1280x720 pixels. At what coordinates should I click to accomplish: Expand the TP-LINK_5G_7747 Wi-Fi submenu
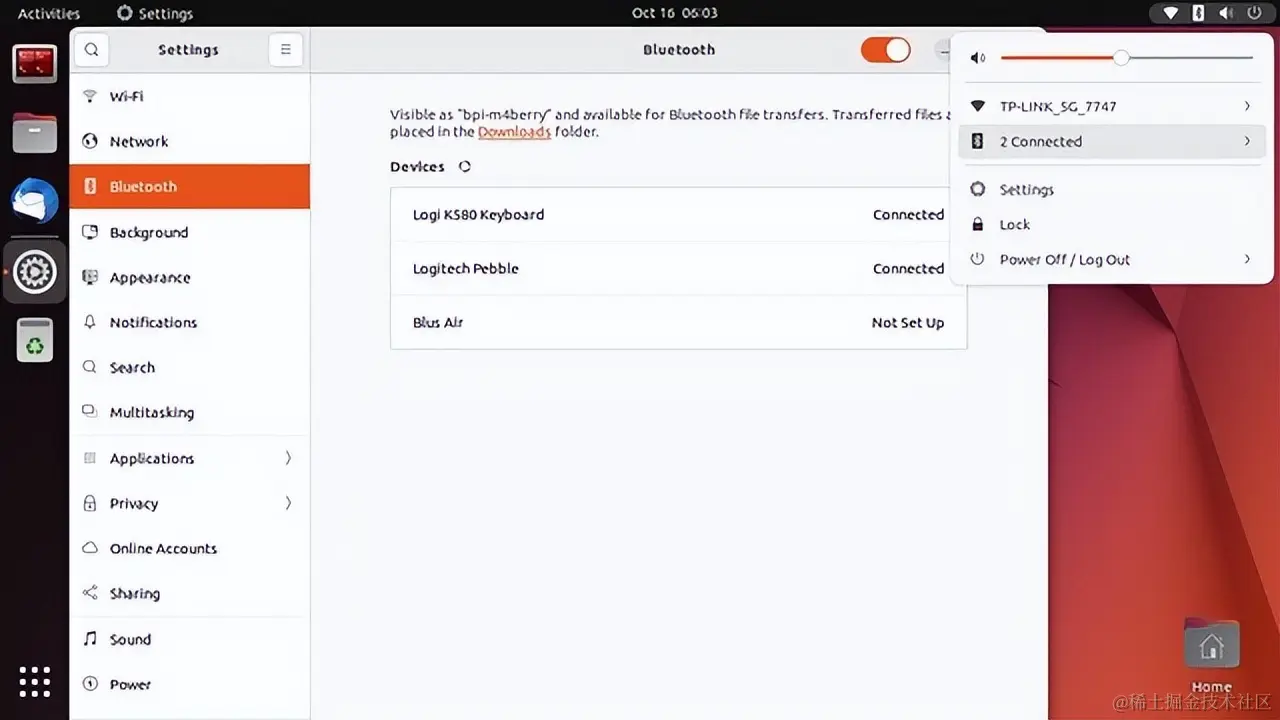[1247, 106]
